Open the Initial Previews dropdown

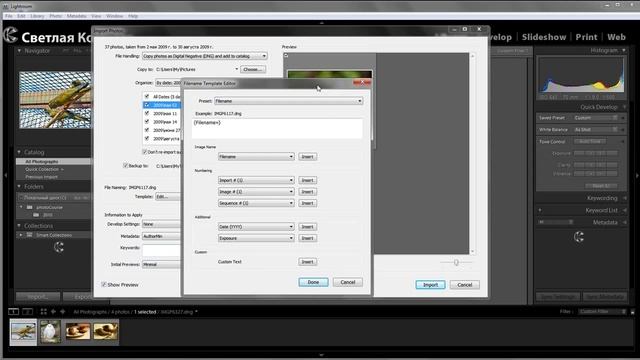[x=161, y=264]
